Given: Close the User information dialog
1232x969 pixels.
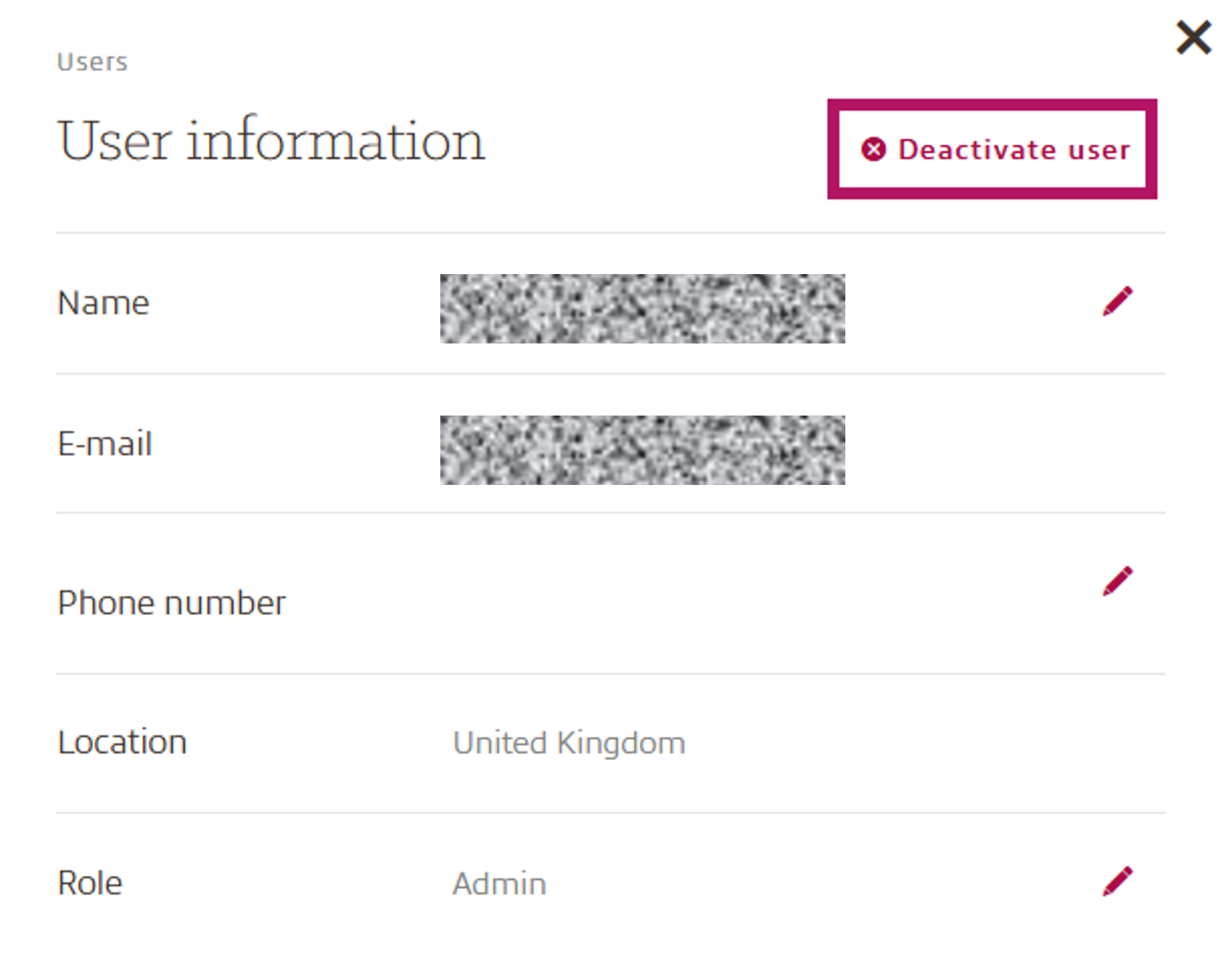Looking at the screenshot, I should click(x=1193, y=38).
